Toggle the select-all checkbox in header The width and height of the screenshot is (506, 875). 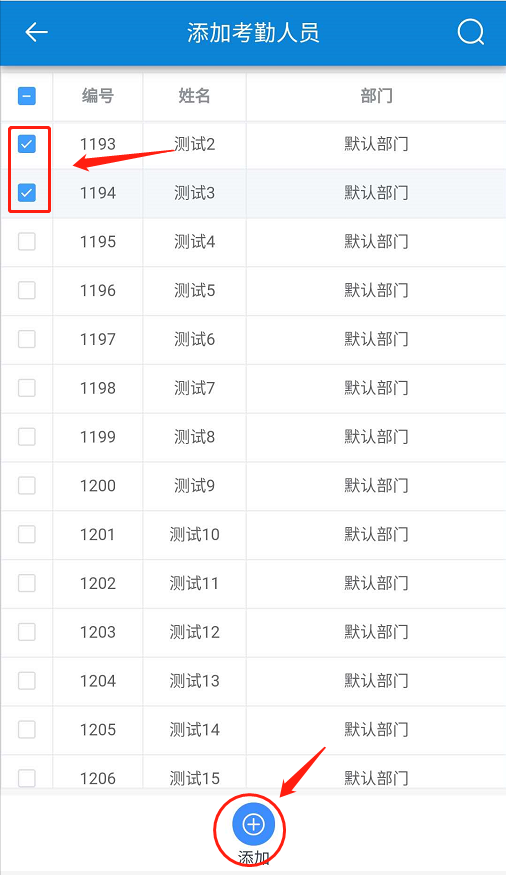tap(27, 96)
